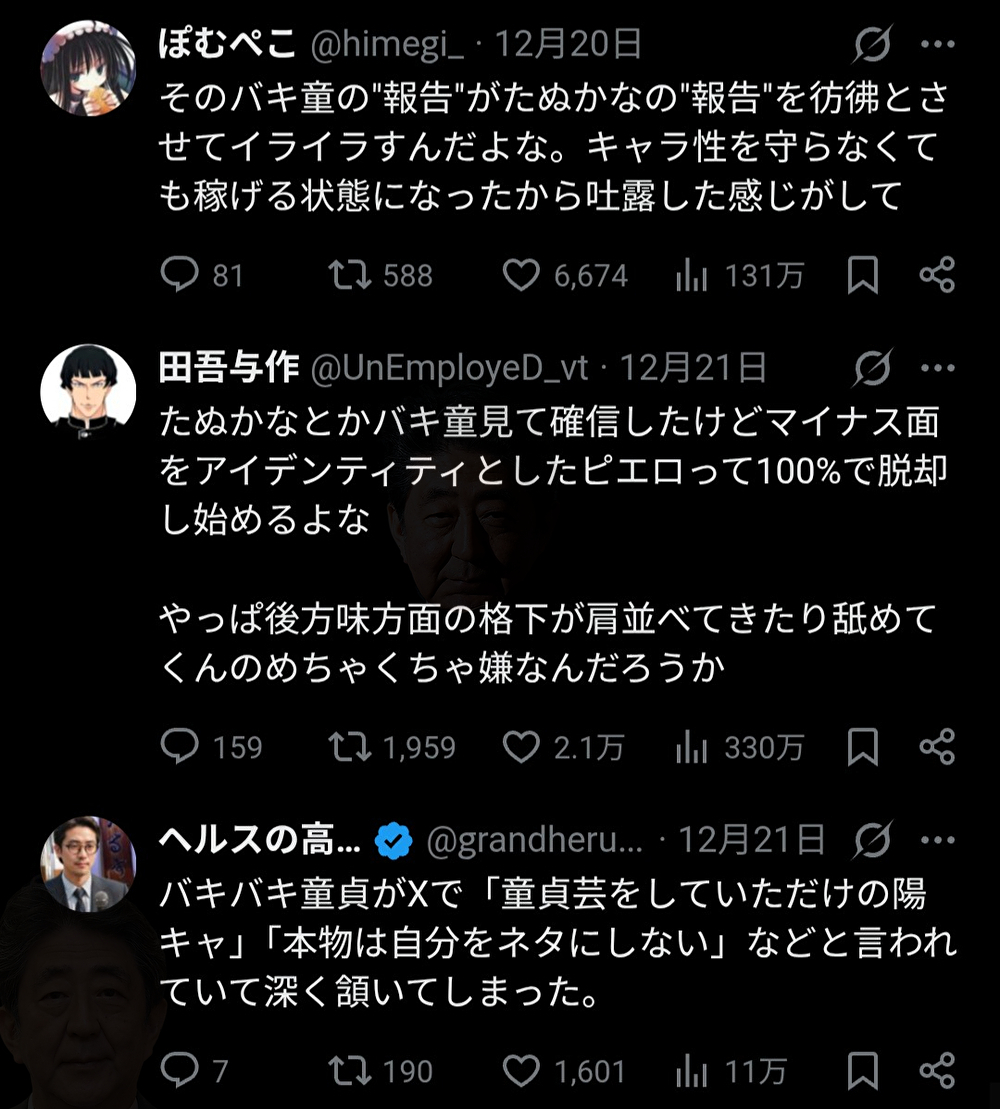Open replies on ヘルスの高... tweet
Image resolution: width=1000 pixels, height=1109 pixels.
click(x=180, y=1070)
